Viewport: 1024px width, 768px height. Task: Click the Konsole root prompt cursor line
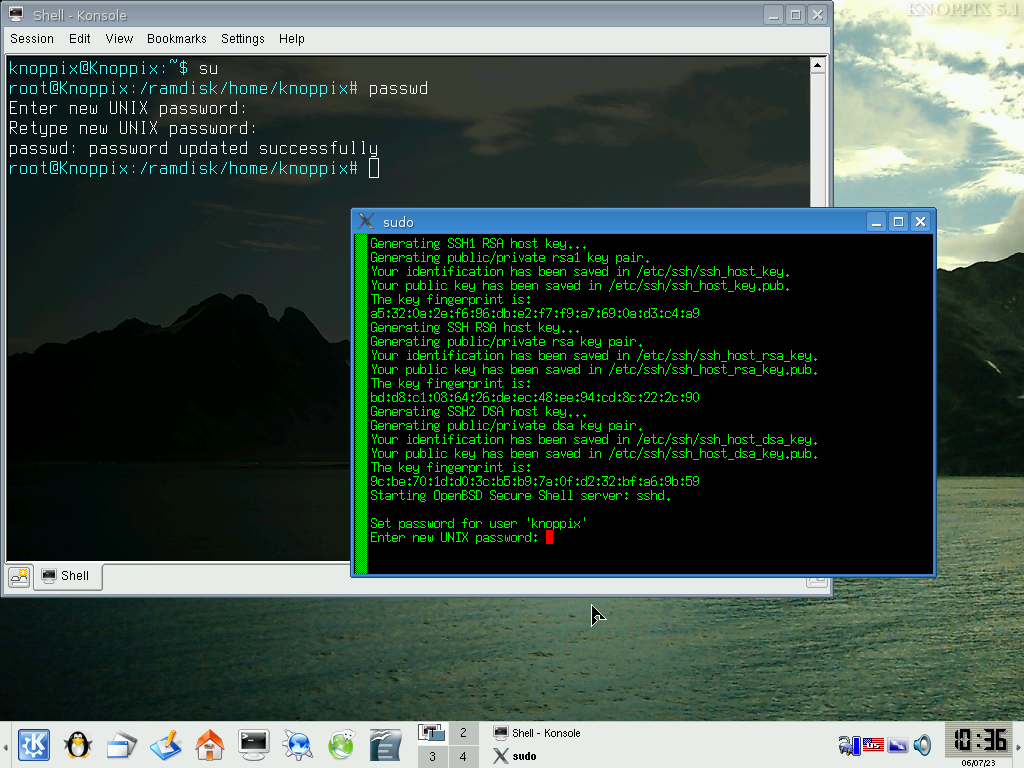pos(194,168)
